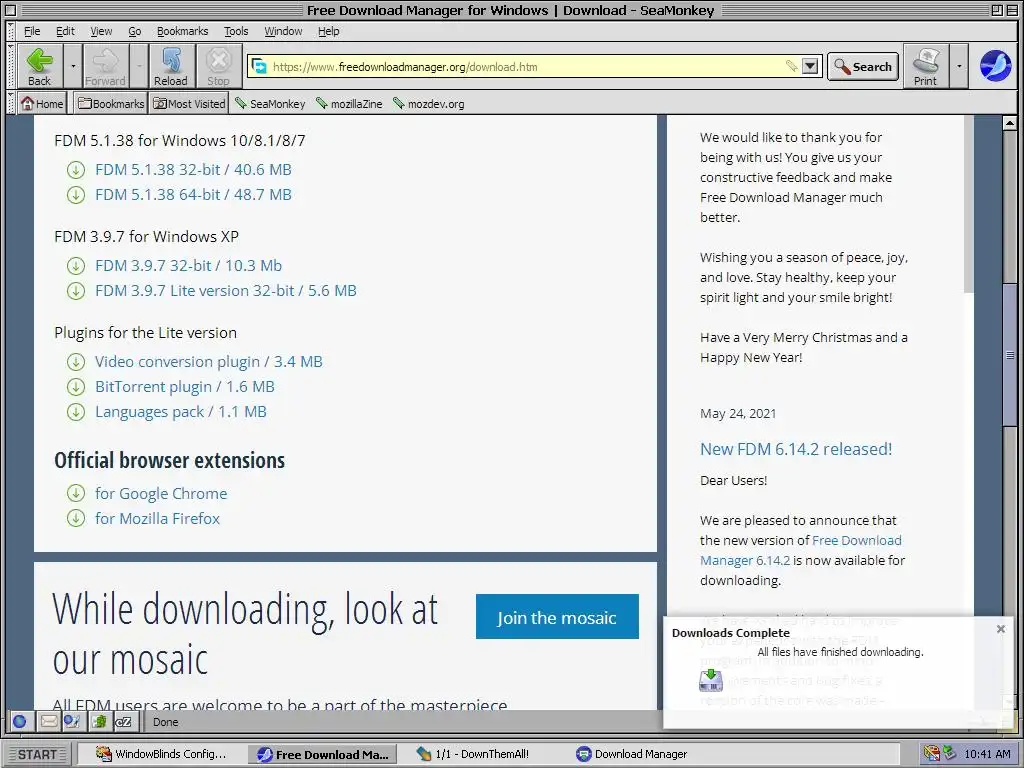Click the download arrow beside Languages pack
1024x768 pixels.
click(76, 412)
